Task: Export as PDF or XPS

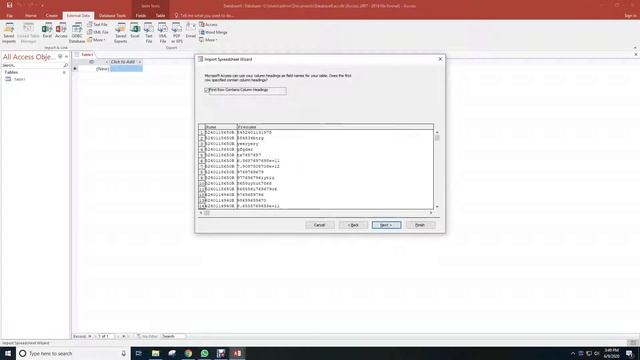Action: click(x=176, y=33)
